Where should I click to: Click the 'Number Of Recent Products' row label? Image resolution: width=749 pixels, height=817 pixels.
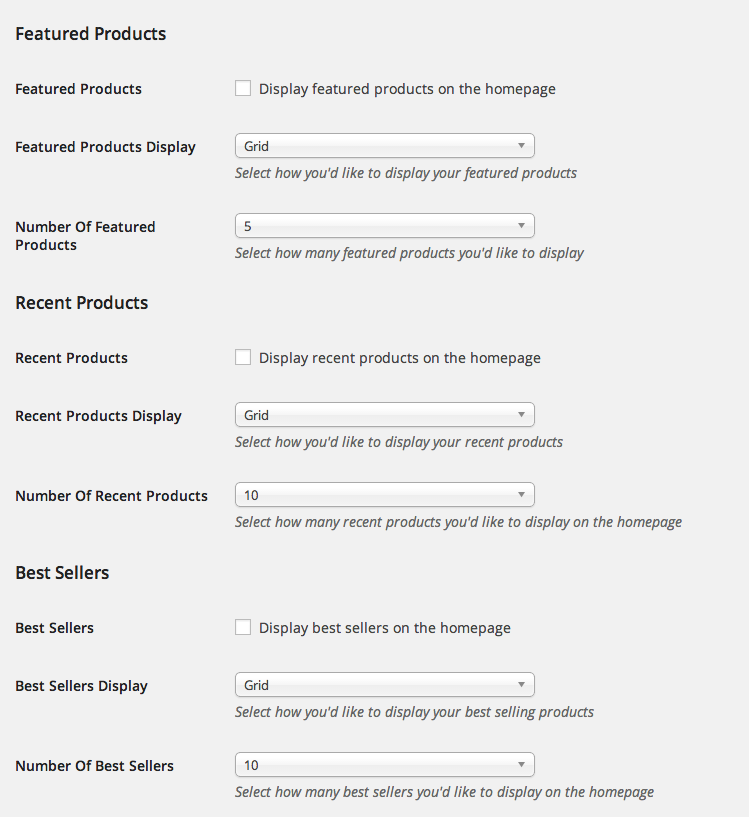tap(112, 496)
